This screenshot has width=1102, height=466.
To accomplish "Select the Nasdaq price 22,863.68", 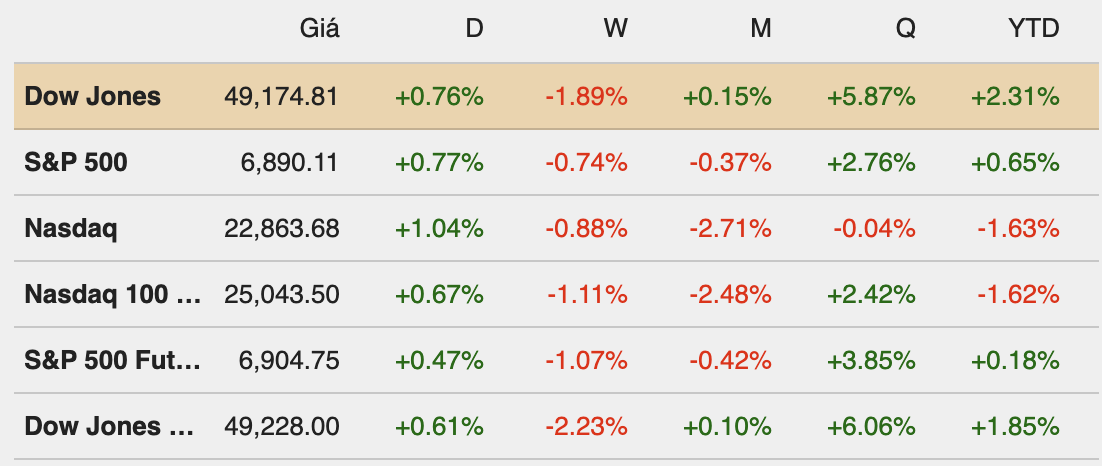I will 282,229.
